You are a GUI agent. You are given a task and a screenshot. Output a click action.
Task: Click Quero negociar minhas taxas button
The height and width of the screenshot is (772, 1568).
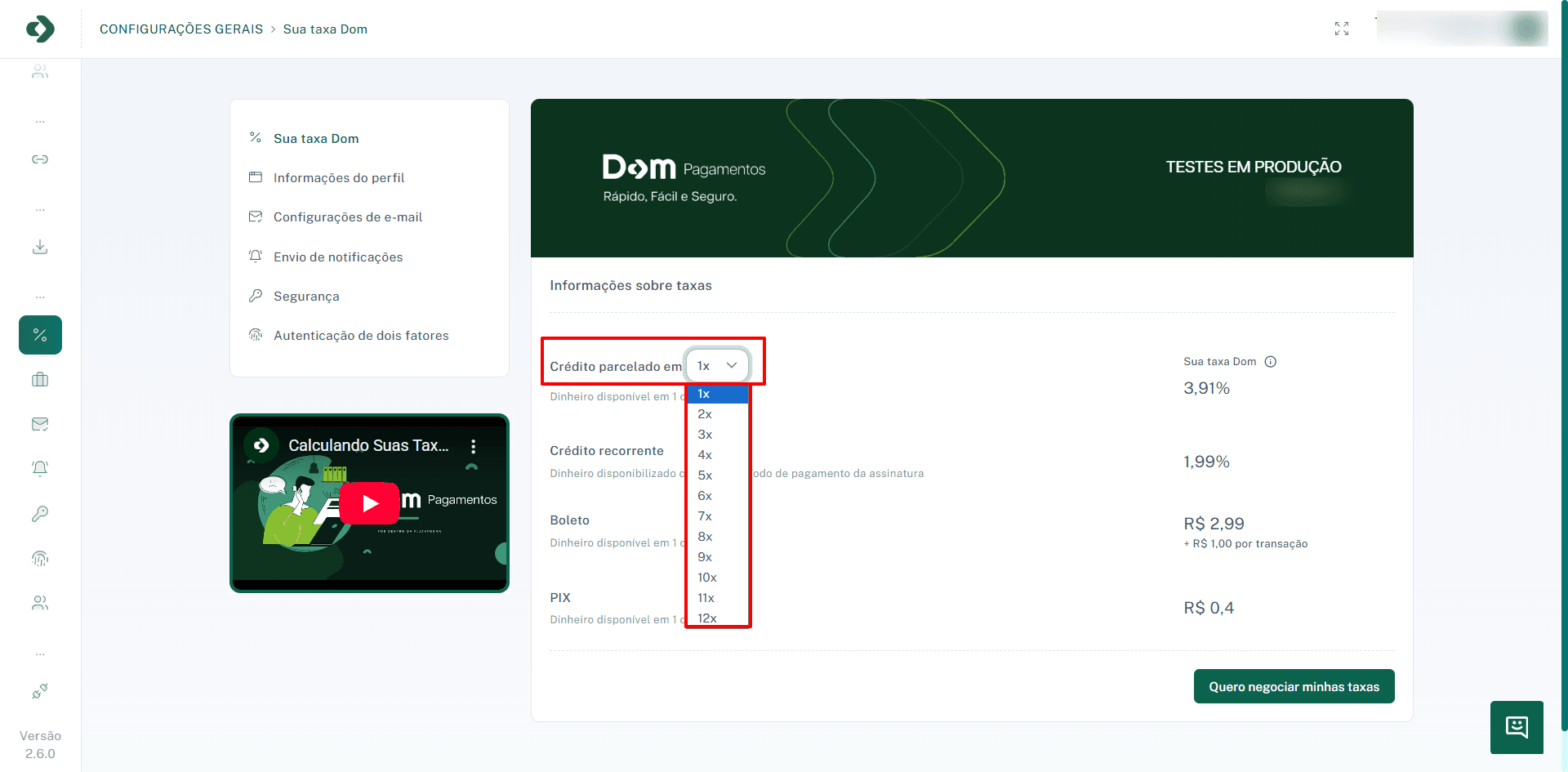(1294, 687)
